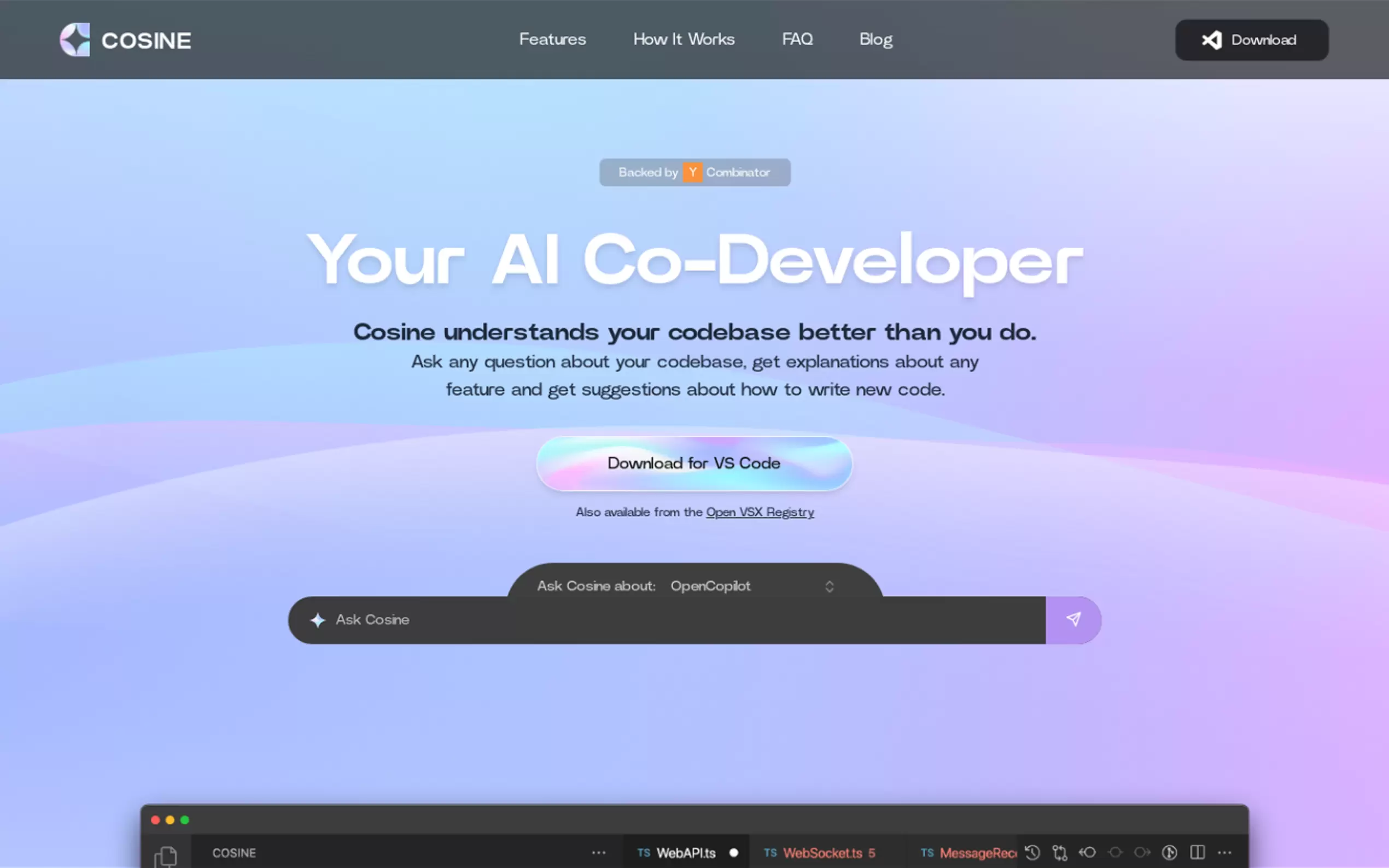1389x868 pixels.
Task: Click the split editor icon
Action: 1197,853
